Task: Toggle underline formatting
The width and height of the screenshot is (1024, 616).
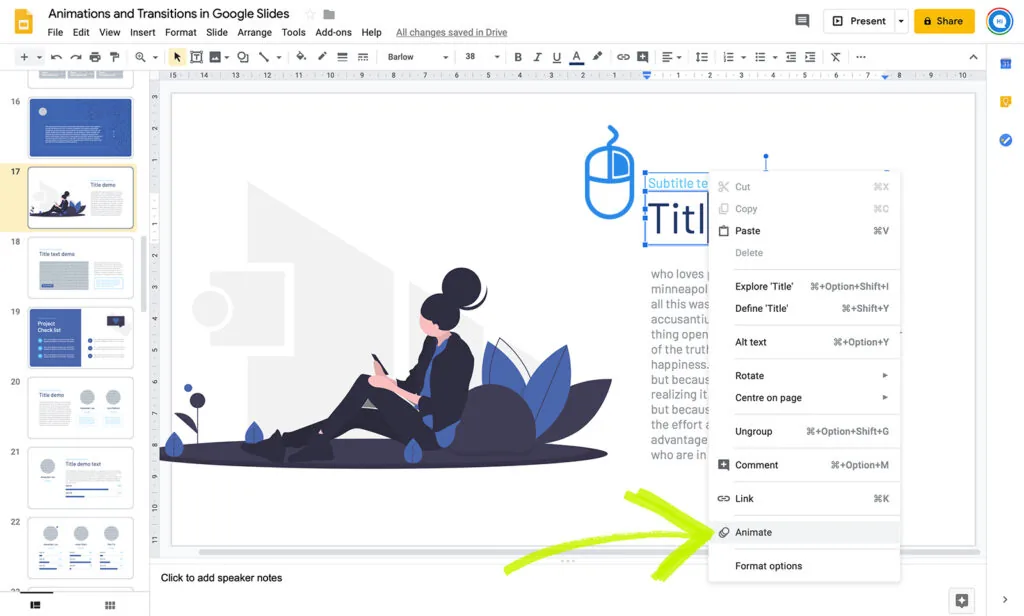Action: pyautogui.click(x=556, y=57)
